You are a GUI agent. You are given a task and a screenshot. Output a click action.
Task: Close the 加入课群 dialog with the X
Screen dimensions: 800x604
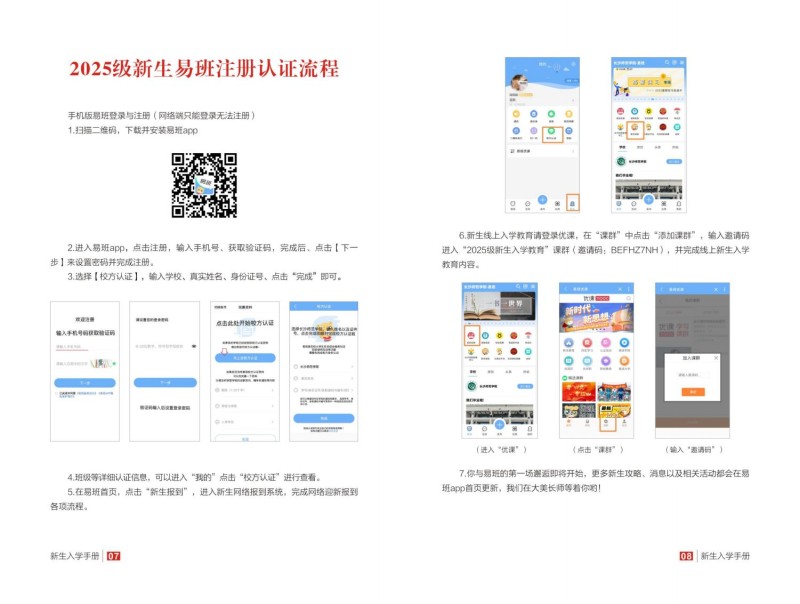[715, 357]
